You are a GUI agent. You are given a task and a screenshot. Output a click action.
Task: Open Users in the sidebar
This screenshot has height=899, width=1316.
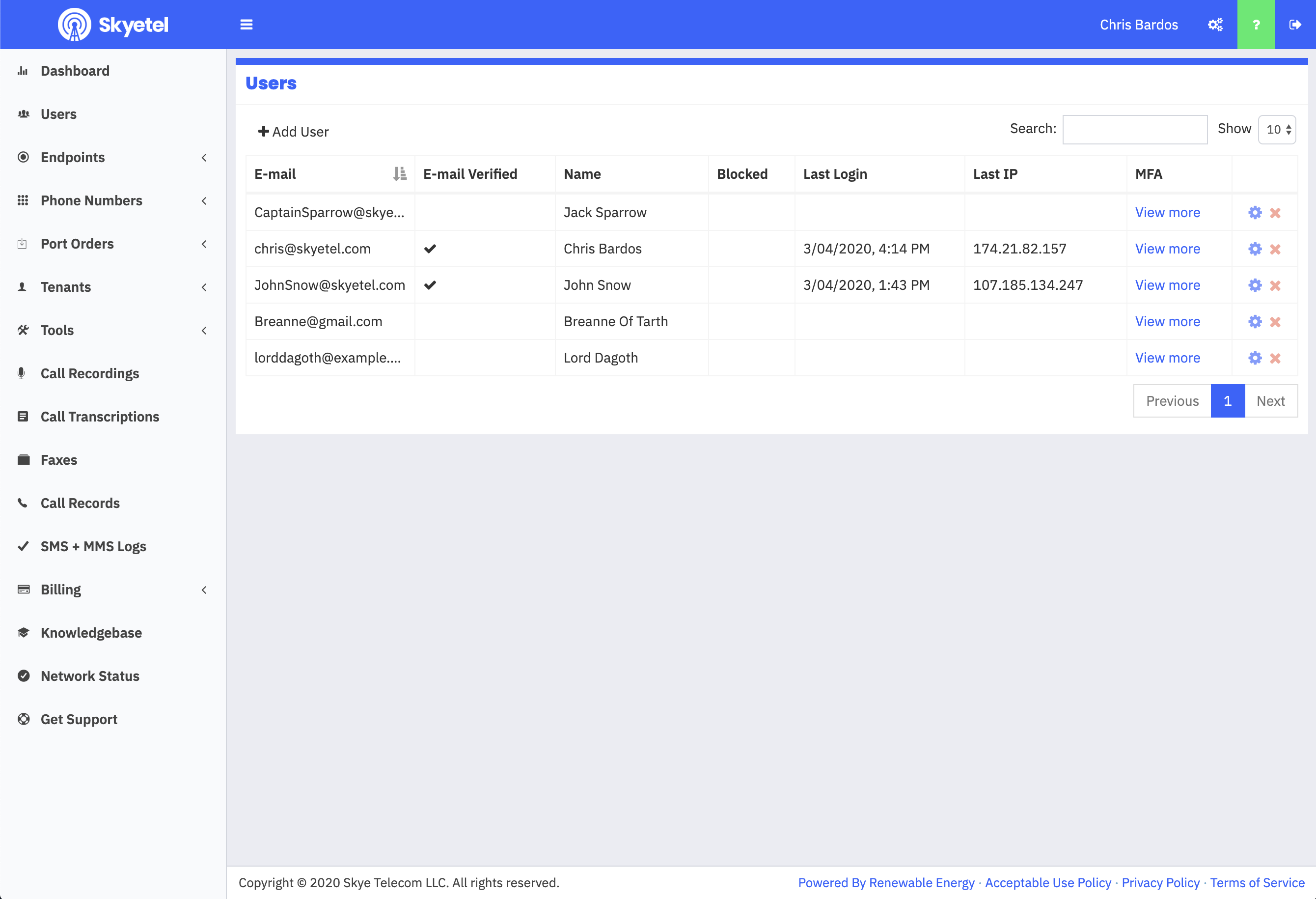point(58,114)
